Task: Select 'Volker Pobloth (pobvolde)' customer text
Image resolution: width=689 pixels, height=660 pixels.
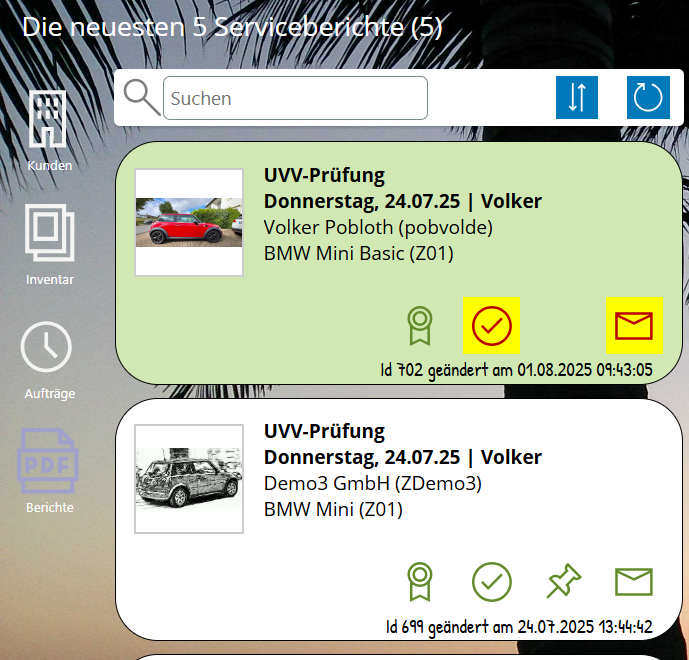Action: point(378,228)
